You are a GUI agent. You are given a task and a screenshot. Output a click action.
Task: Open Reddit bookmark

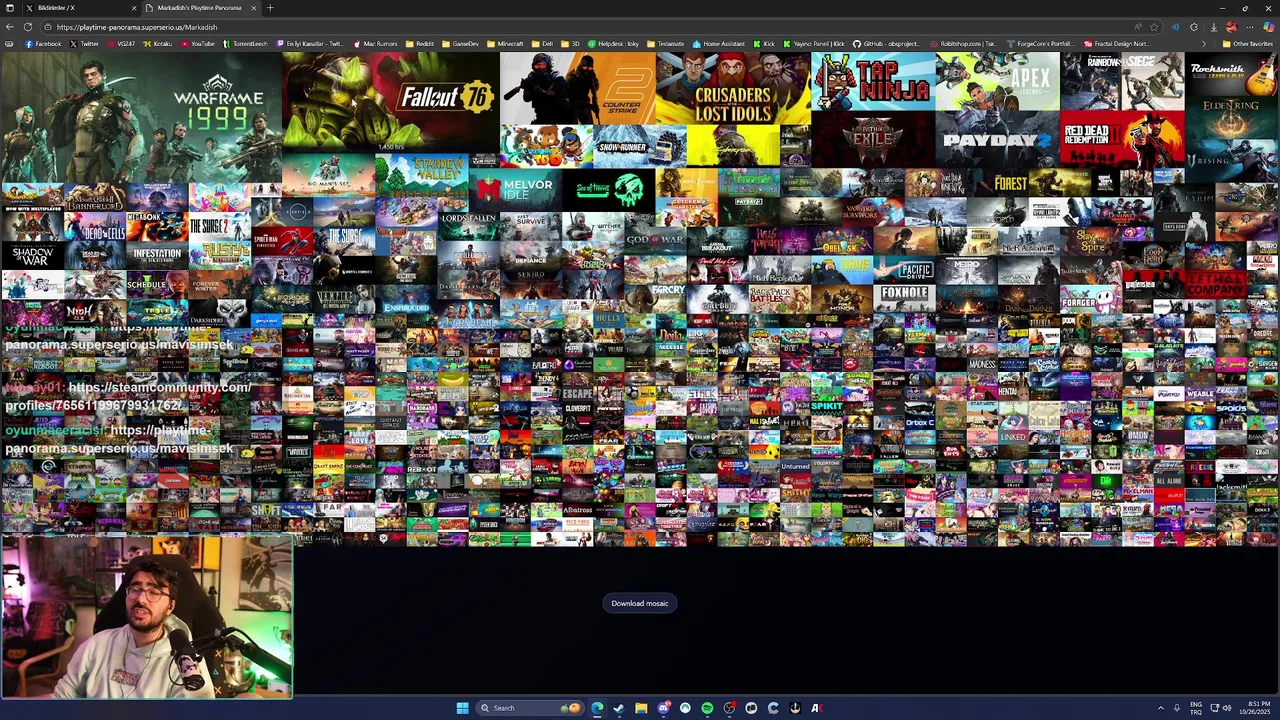421,44
